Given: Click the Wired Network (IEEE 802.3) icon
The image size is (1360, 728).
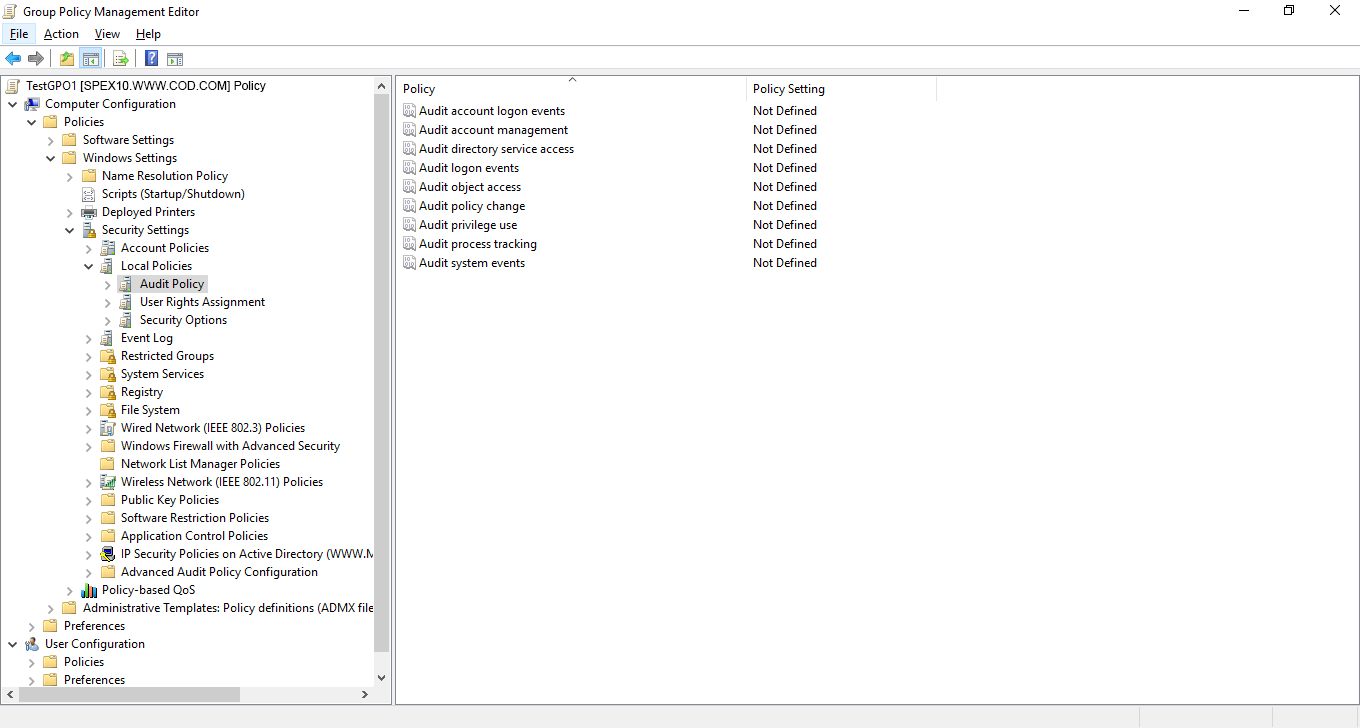Looking at the screenshot, I should 108,428.
